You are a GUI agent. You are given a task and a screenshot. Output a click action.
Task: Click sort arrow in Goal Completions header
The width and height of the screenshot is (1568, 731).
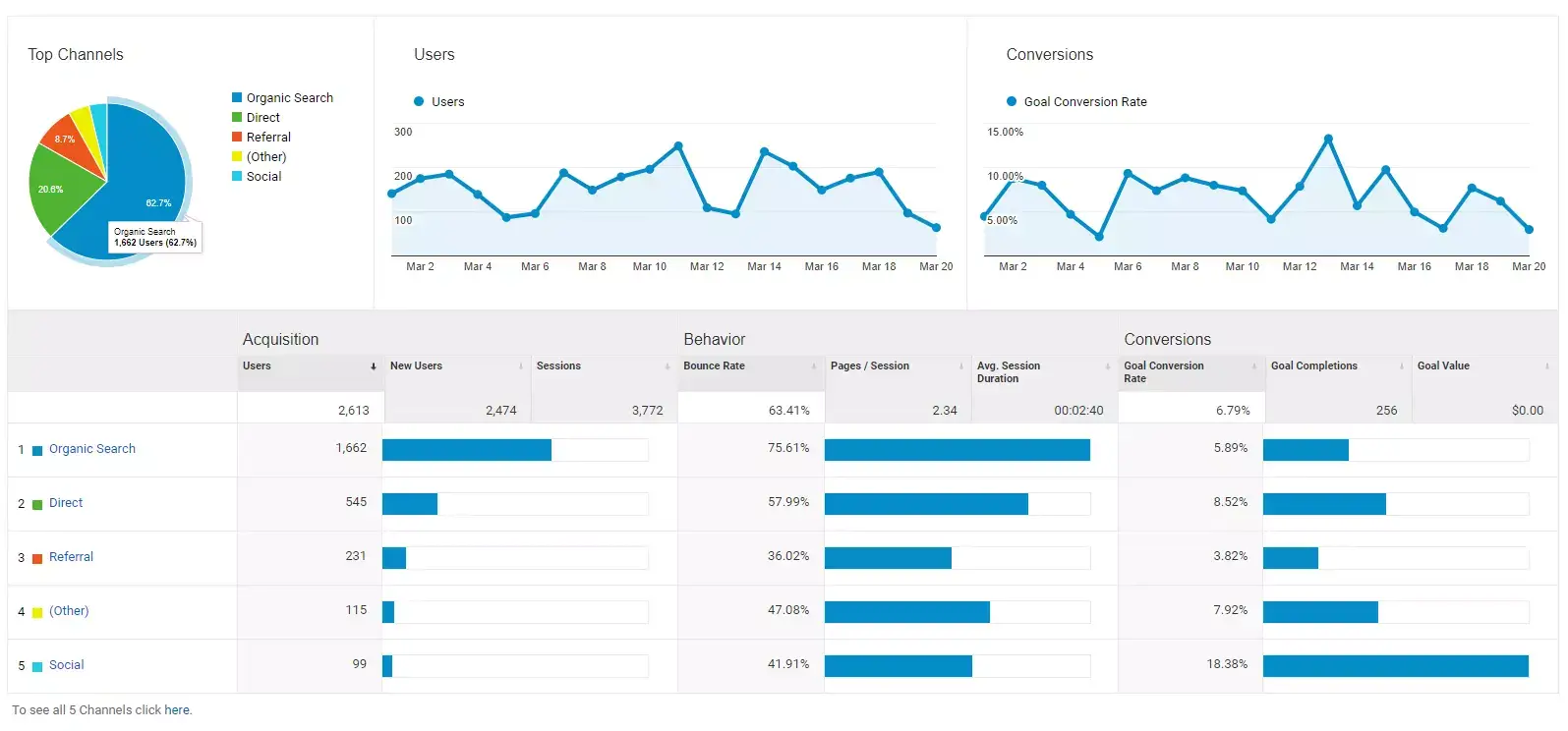[1402, 366]
